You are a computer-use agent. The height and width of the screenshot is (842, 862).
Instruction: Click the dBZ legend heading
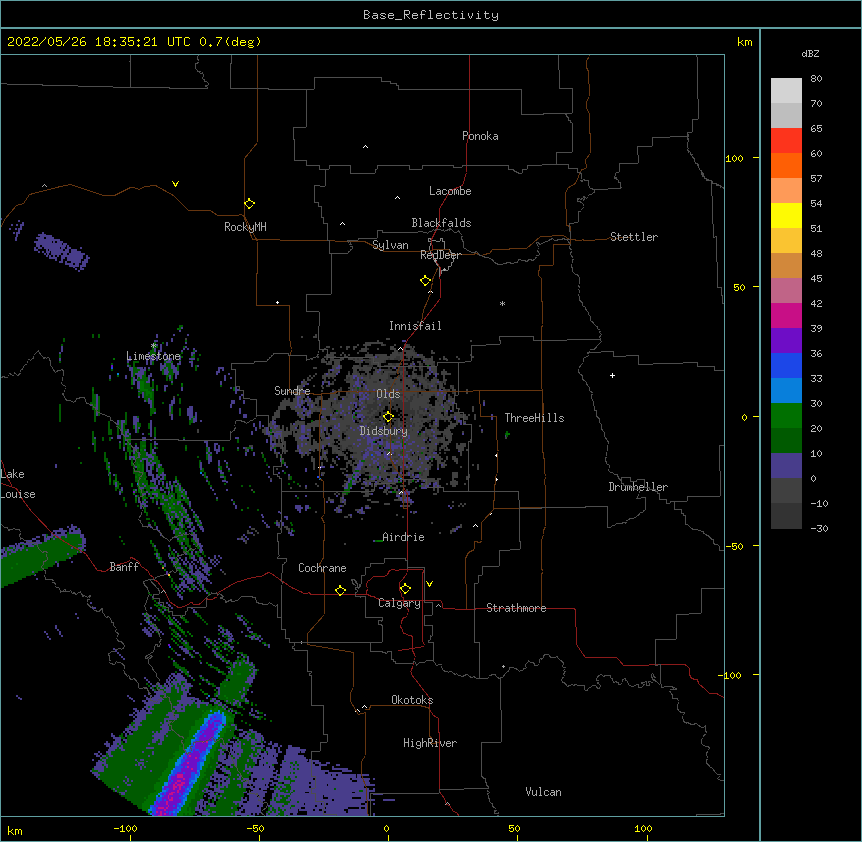click(x=810, y=53)
